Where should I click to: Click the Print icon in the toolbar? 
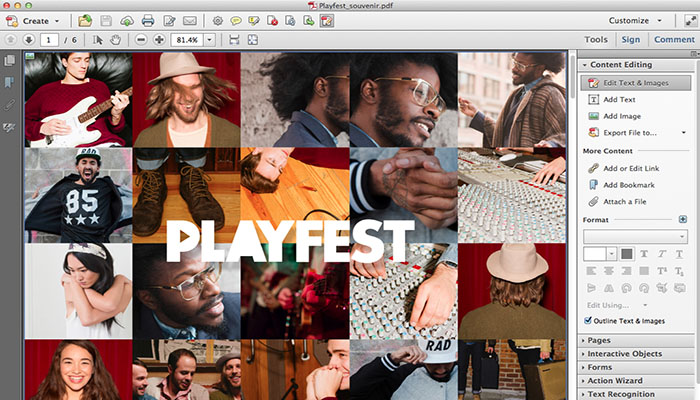[x=147, y=20]
